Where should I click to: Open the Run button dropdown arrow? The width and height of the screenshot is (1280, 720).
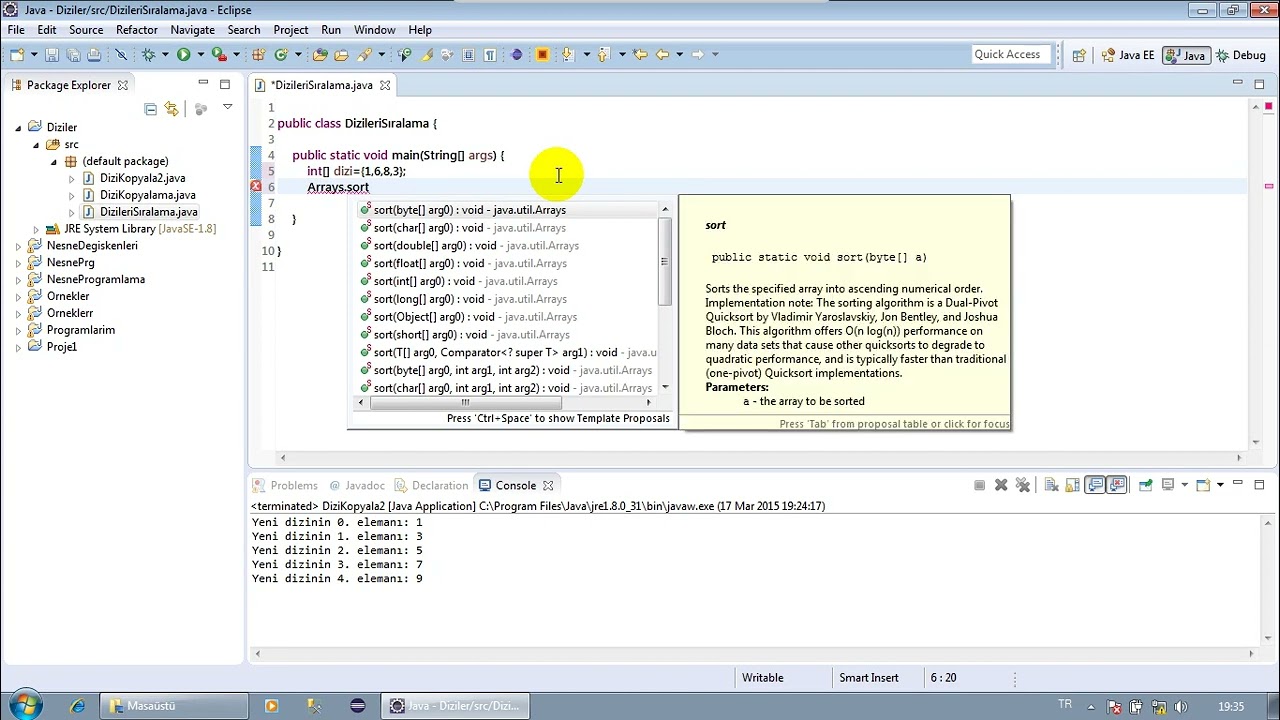tap(200, 55)
